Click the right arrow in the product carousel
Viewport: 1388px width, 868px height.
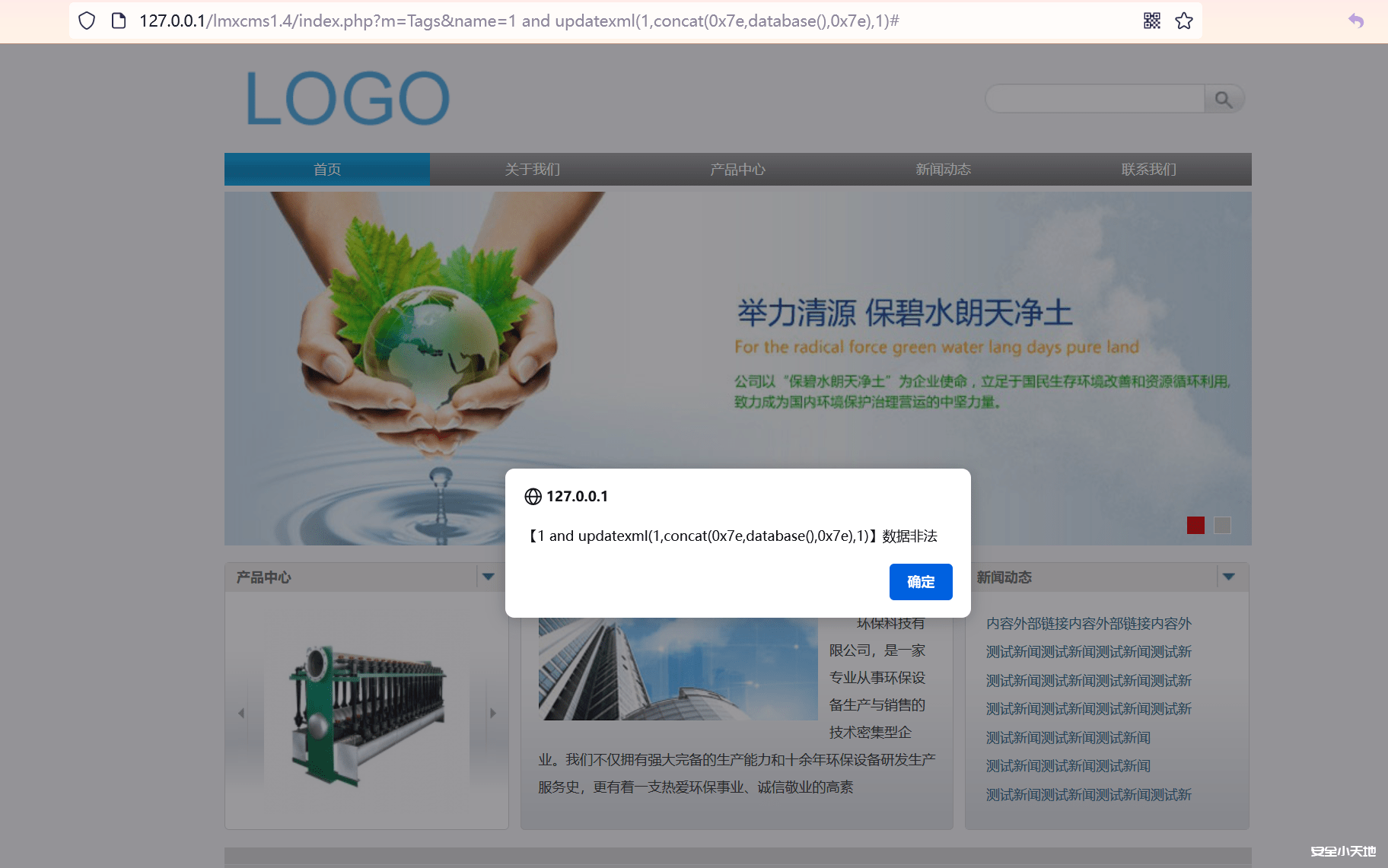tap(493, 713)
